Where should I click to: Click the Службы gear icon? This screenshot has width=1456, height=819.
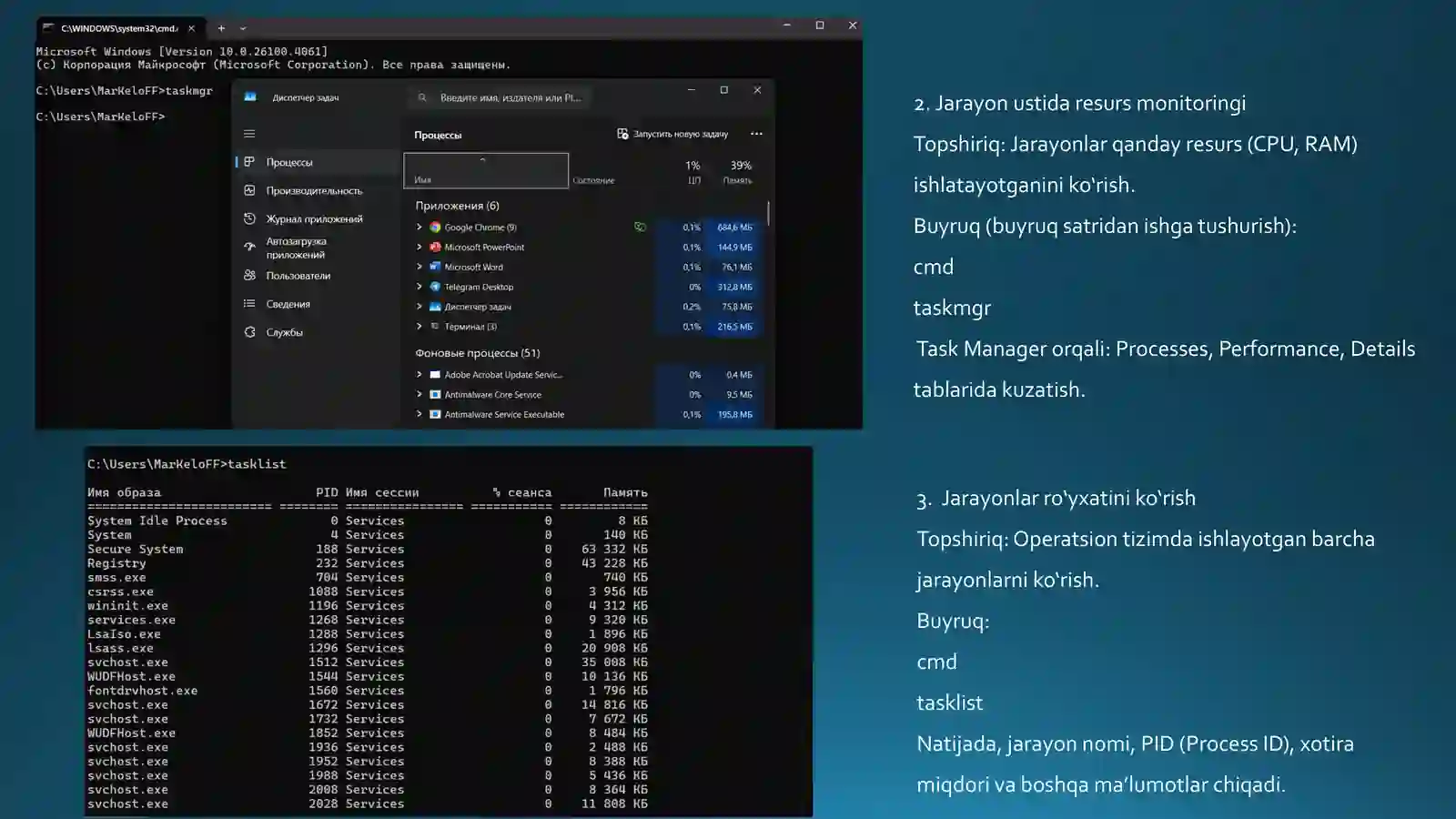[x=249, y=332]
